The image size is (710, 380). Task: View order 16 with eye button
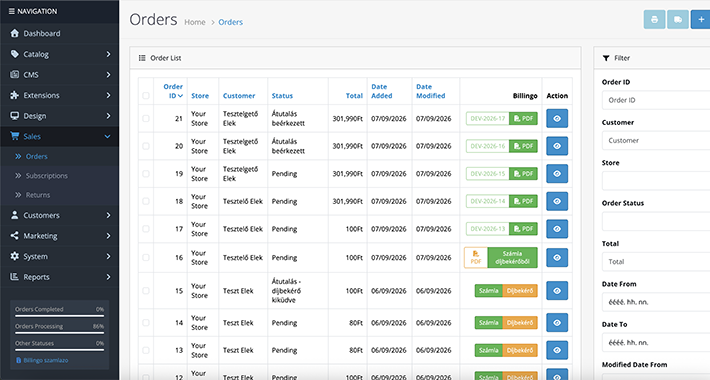[x=557, y=258]
